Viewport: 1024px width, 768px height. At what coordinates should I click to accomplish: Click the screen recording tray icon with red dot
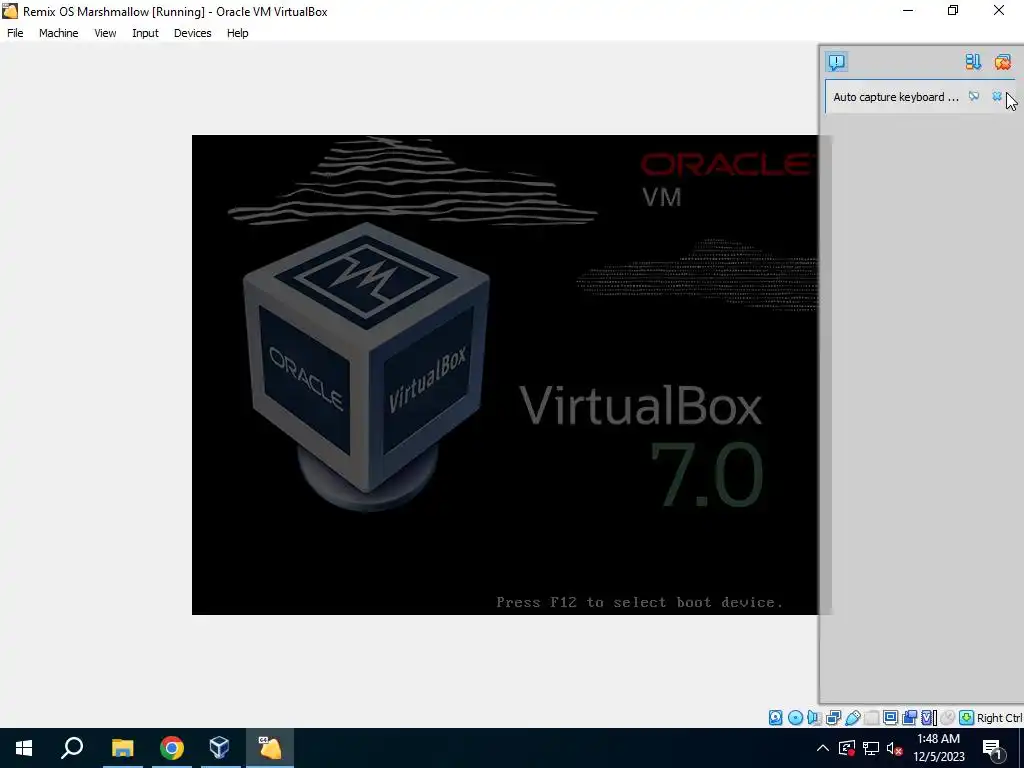coord(847,748)
